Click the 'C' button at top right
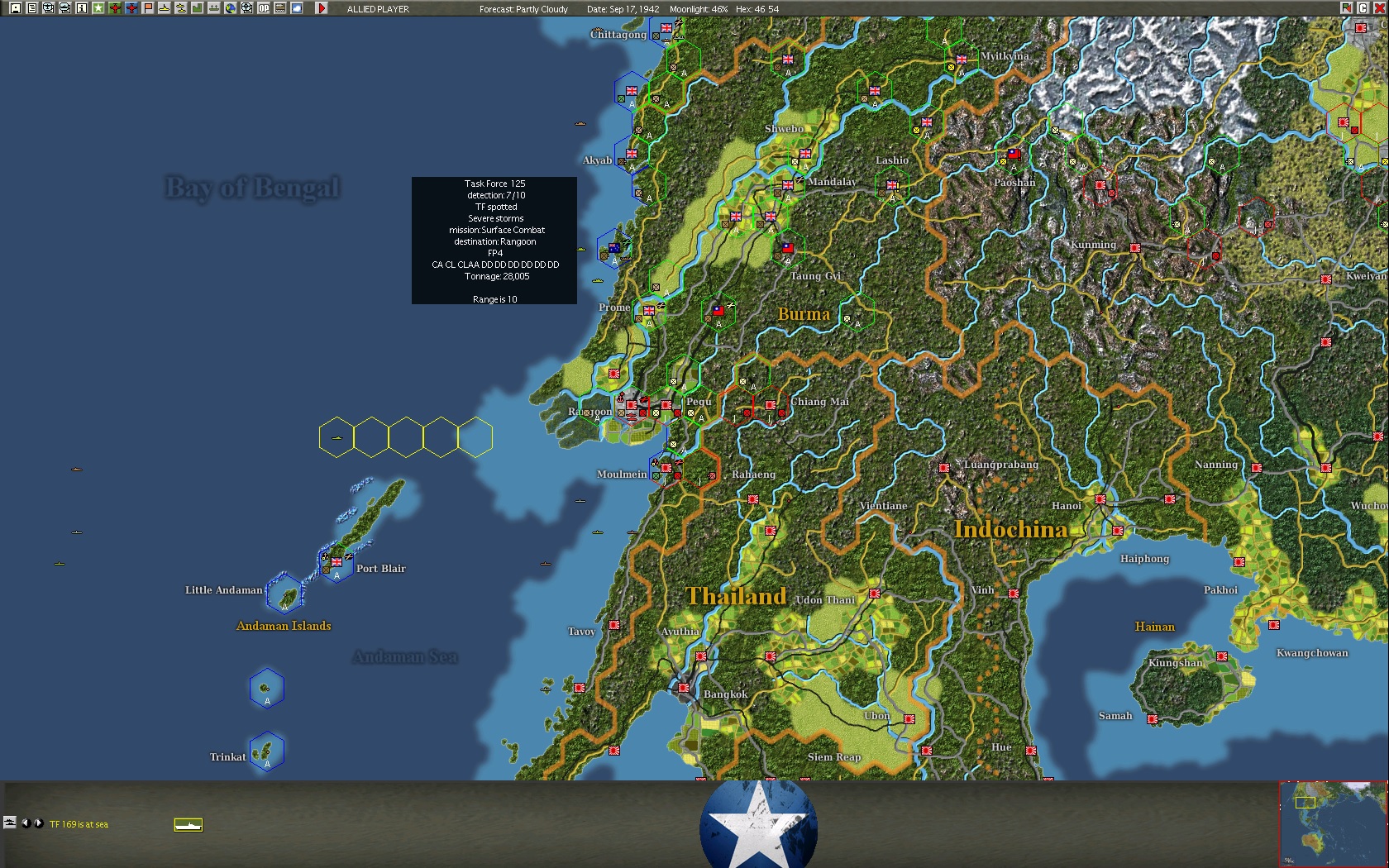The height and width of the screenshot is (868, 1389). click(x=1363, y=8)
